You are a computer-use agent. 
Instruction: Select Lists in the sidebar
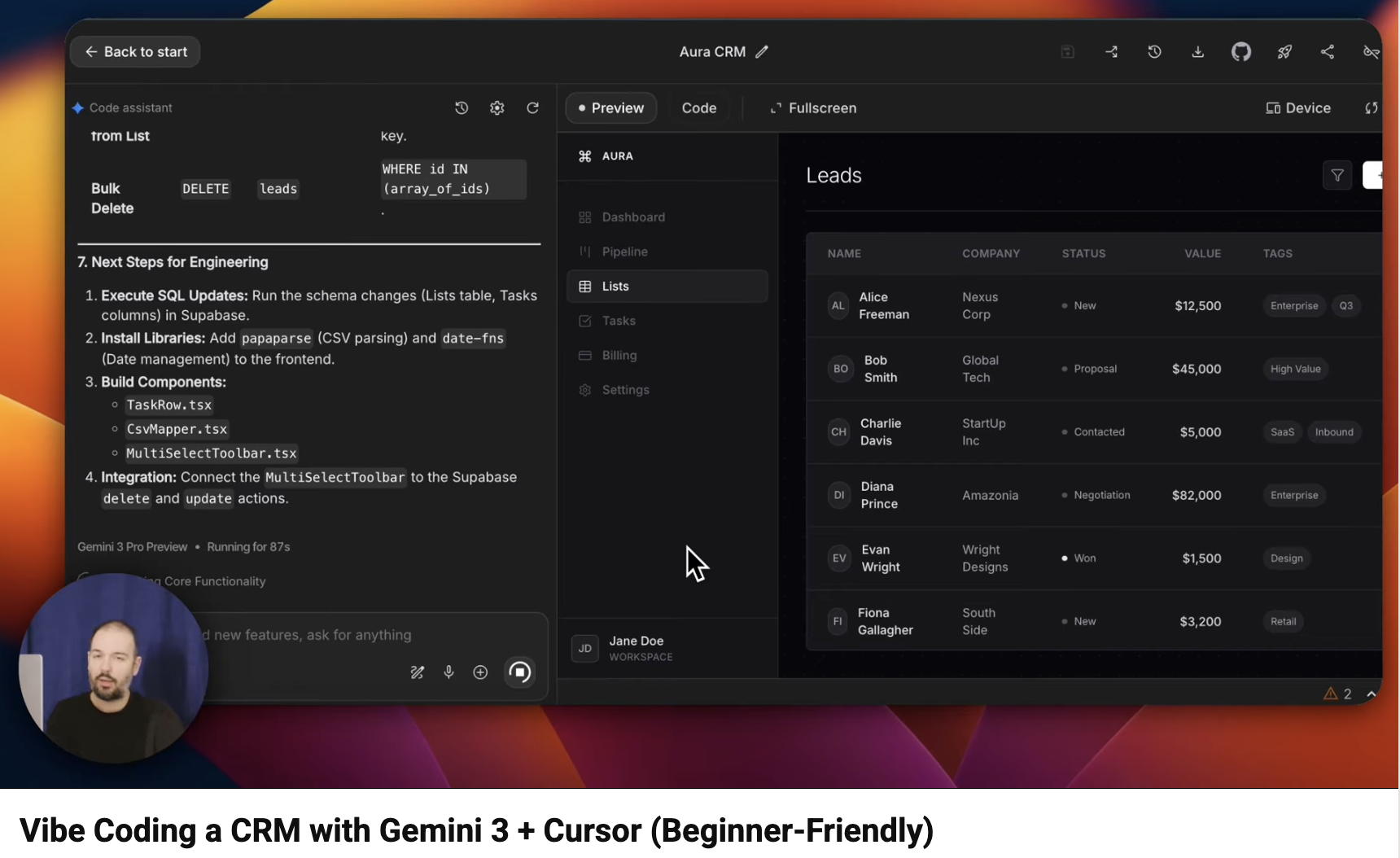pyautogui.click(x=667, y=287)
